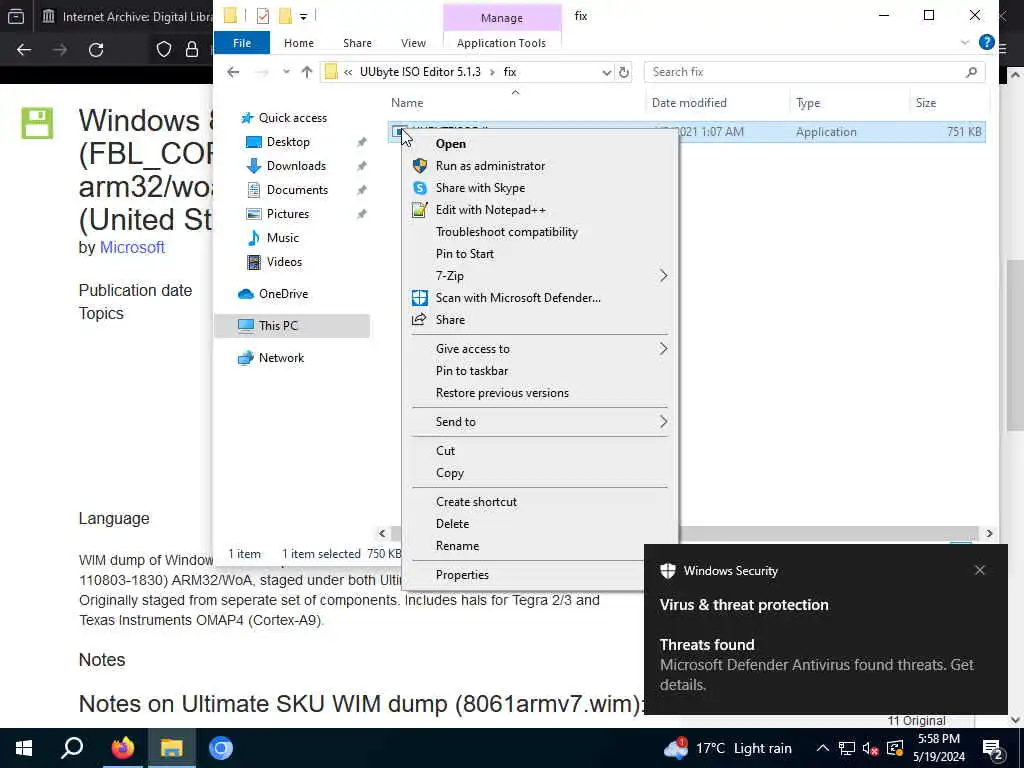Open the Microsoft author link
The image size is (1024, 768).
132,248
